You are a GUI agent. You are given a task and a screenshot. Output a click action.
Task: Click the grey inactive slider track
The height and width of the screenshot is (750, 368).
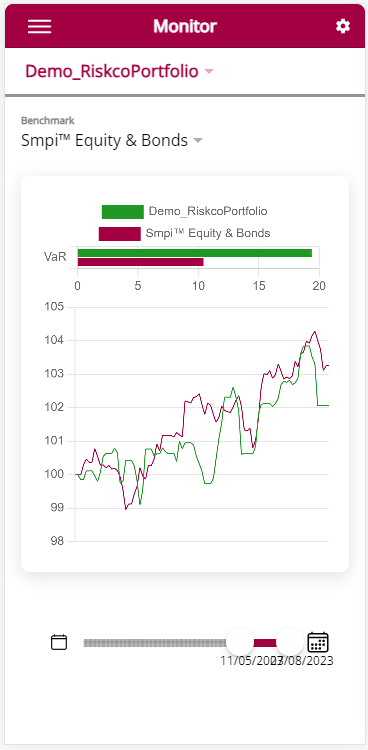coord(155,643)
